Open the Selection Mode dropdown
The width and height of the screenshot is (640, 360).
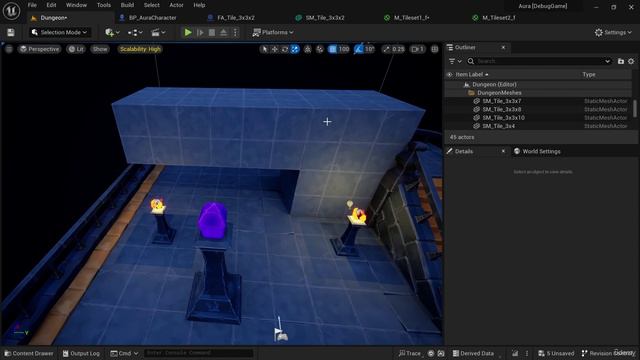pos(60,32)
